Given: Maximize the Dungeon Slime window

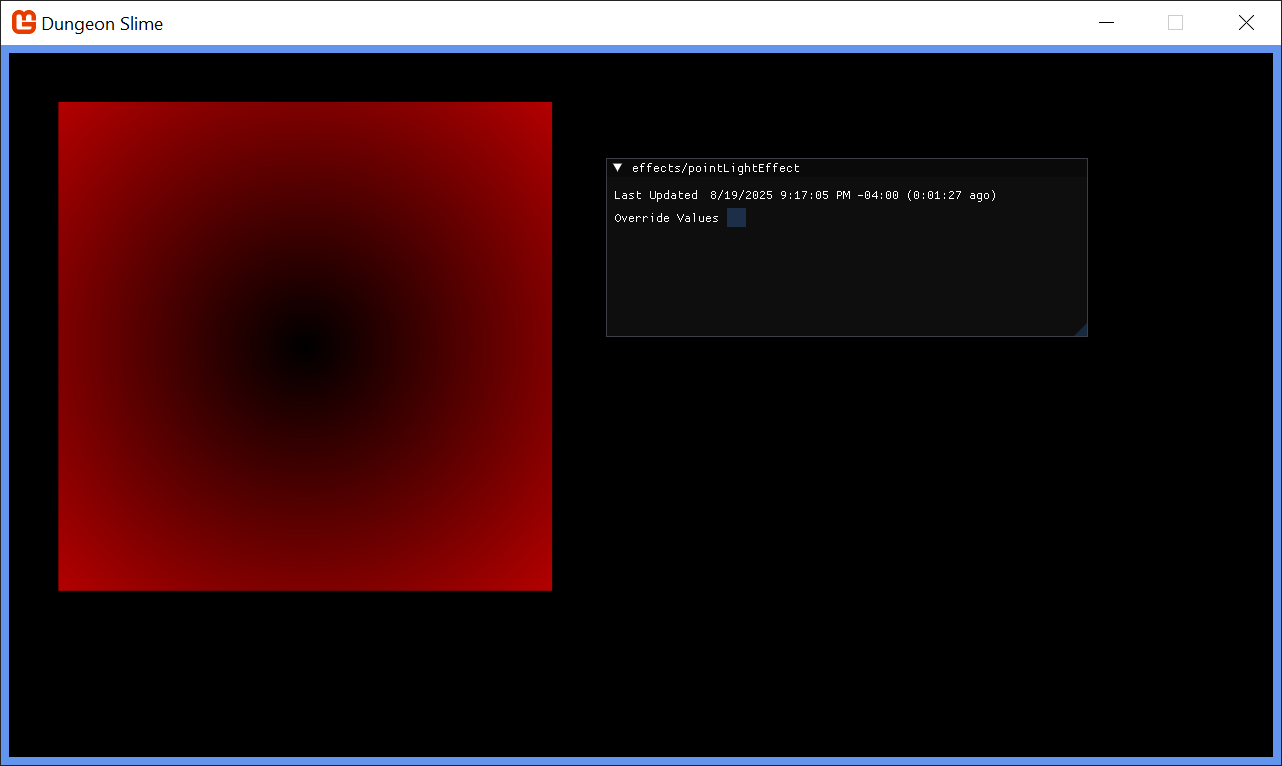Looking at the screenshot, I should tap(1175, 23).
